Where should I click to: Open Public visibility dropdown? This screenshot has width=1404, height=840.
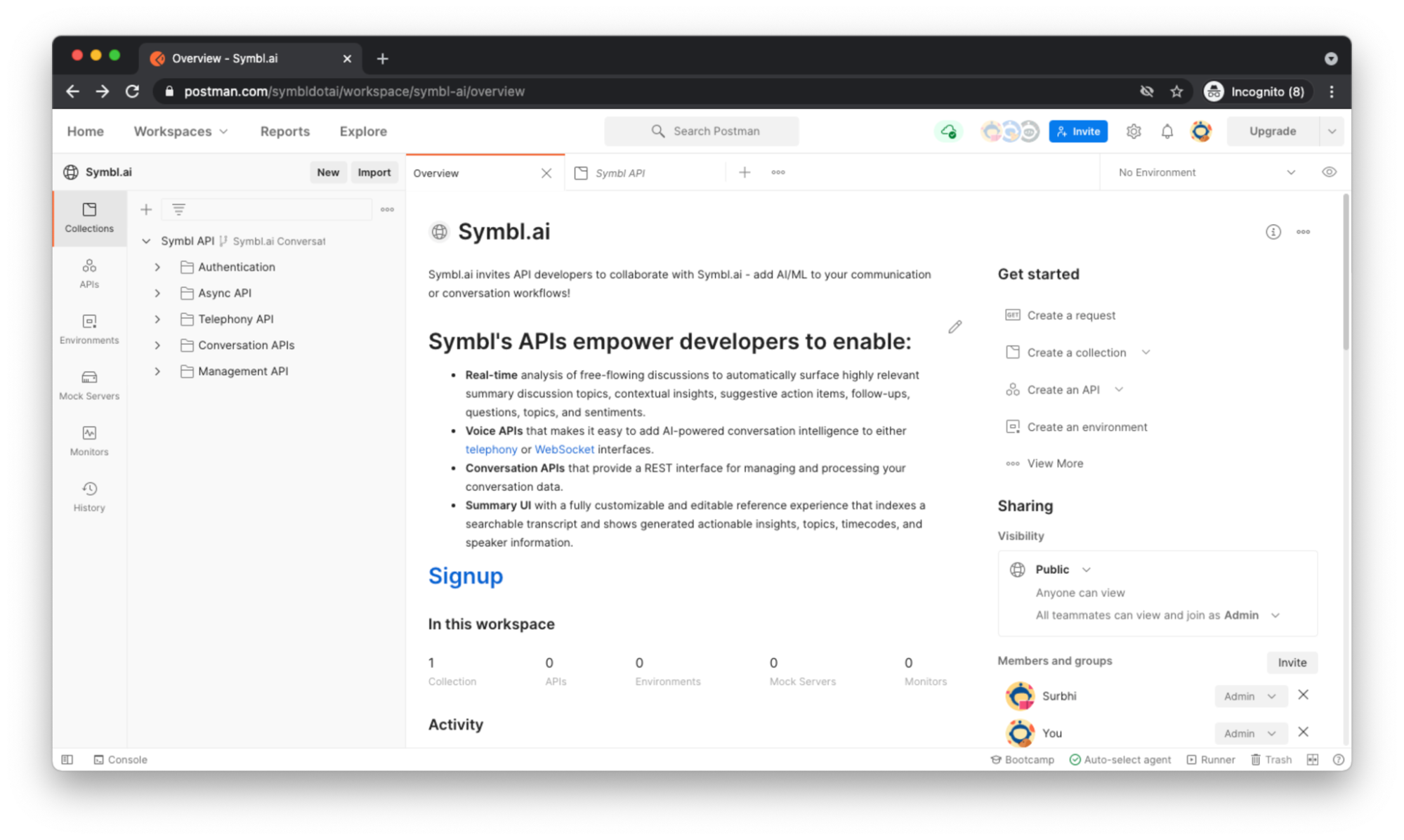tap(1063, 570)
